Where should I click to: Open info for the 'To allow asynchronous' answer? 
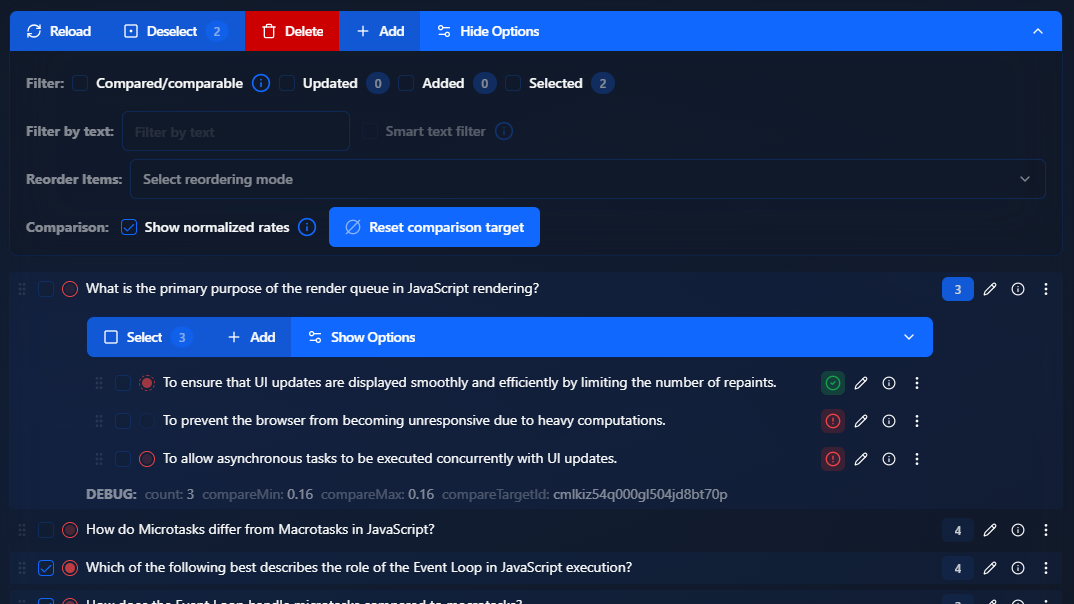(889, 459)
